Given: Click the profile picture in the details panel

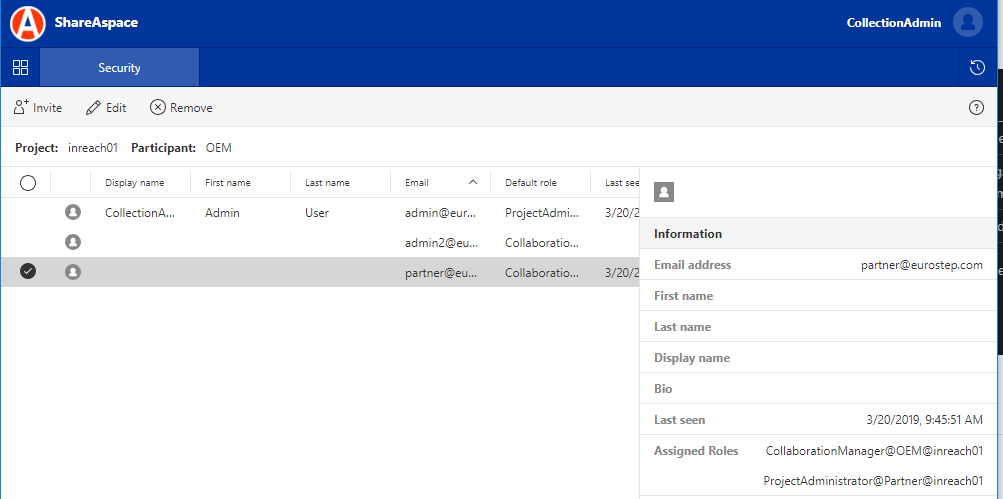Looking at the screenshot, I should pyautogui.click(x=663, y=192).
